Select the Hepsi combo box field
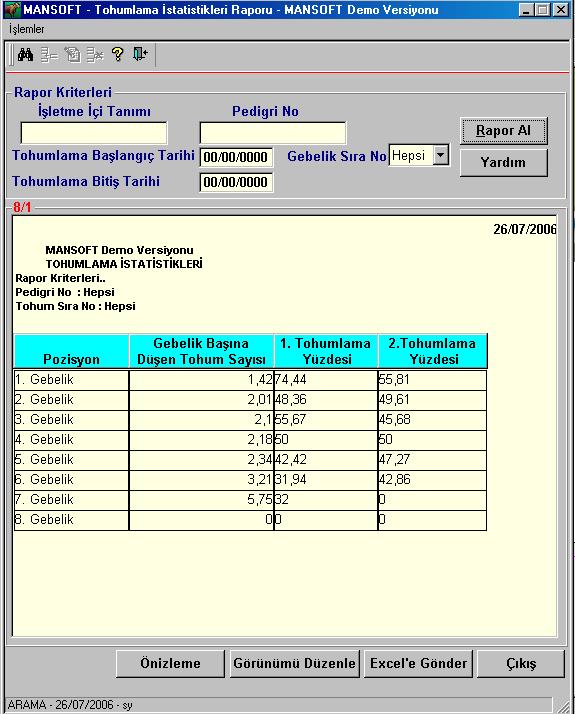Screen dimensions: 575x714 [x=419, y=155]
